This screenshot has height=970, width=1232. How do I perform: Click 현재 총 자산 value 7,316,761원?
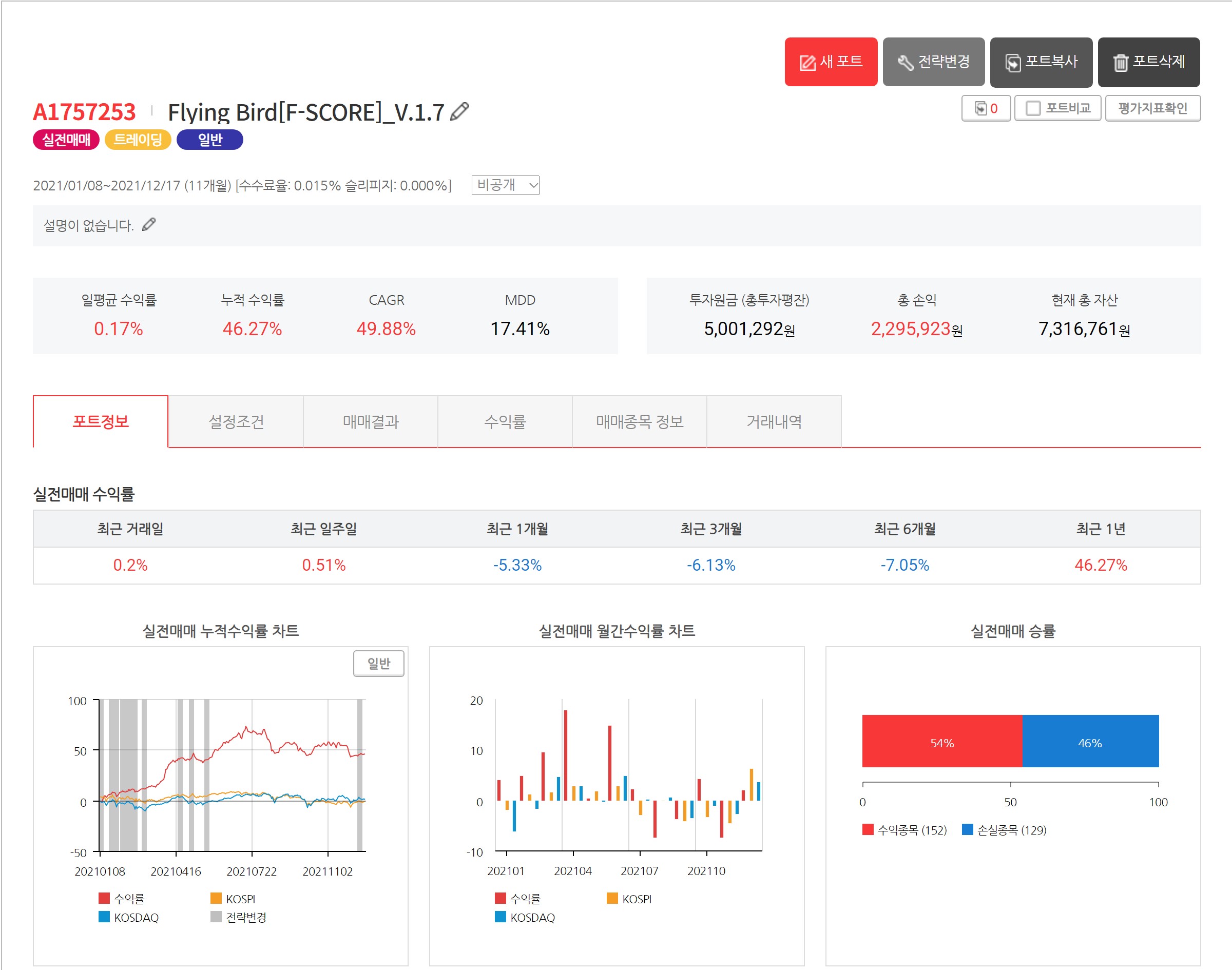tap(1084, 328)
